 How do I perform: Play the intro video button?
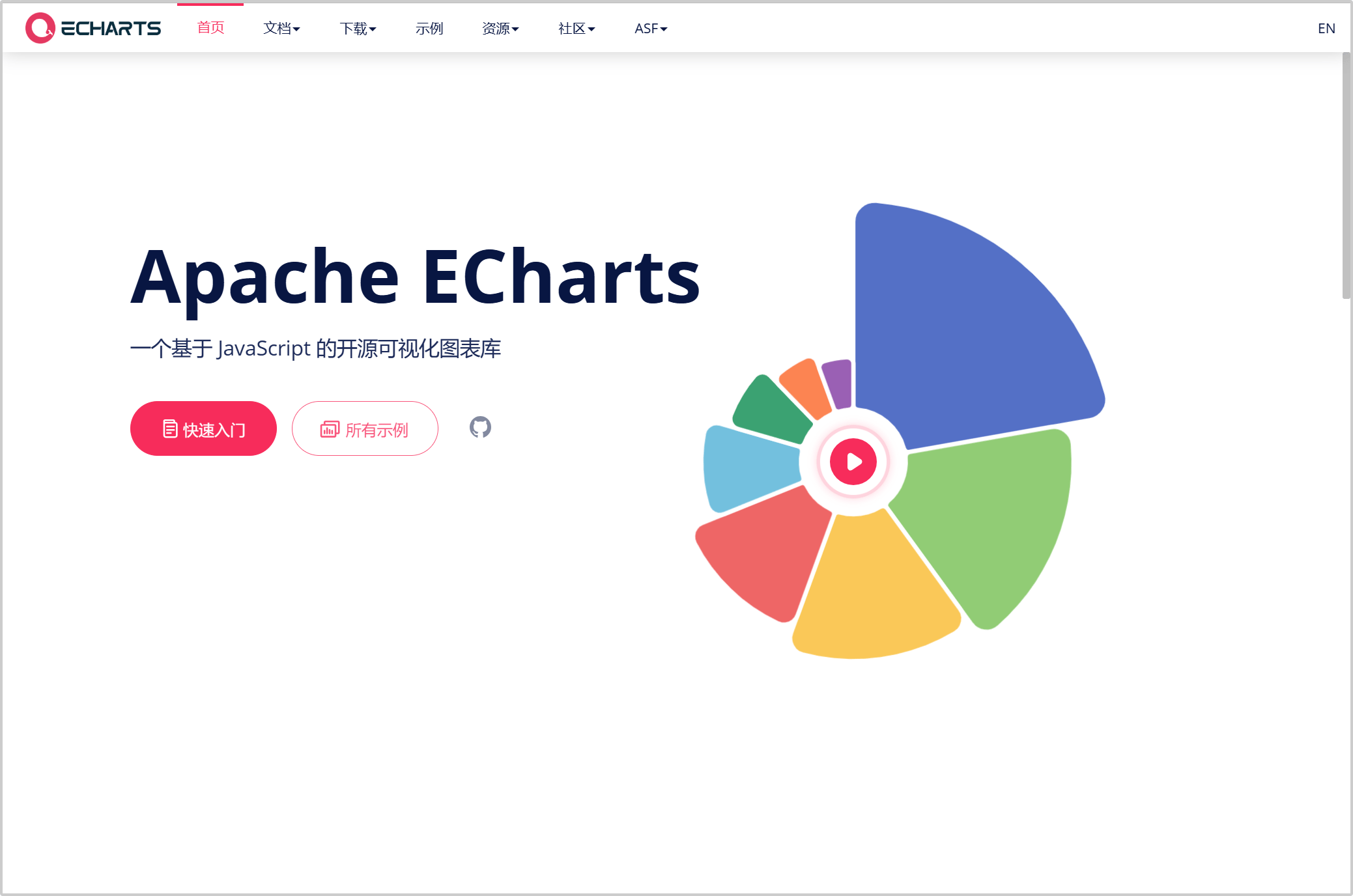coord(853,462)
